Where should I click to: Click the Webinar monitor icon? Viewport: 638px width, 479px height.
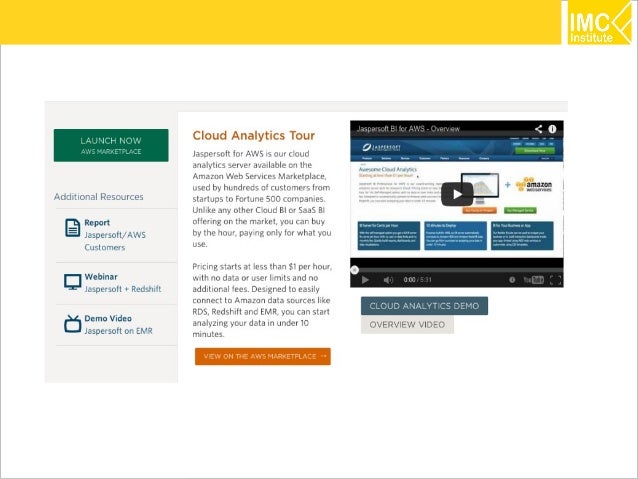[72, 282]
